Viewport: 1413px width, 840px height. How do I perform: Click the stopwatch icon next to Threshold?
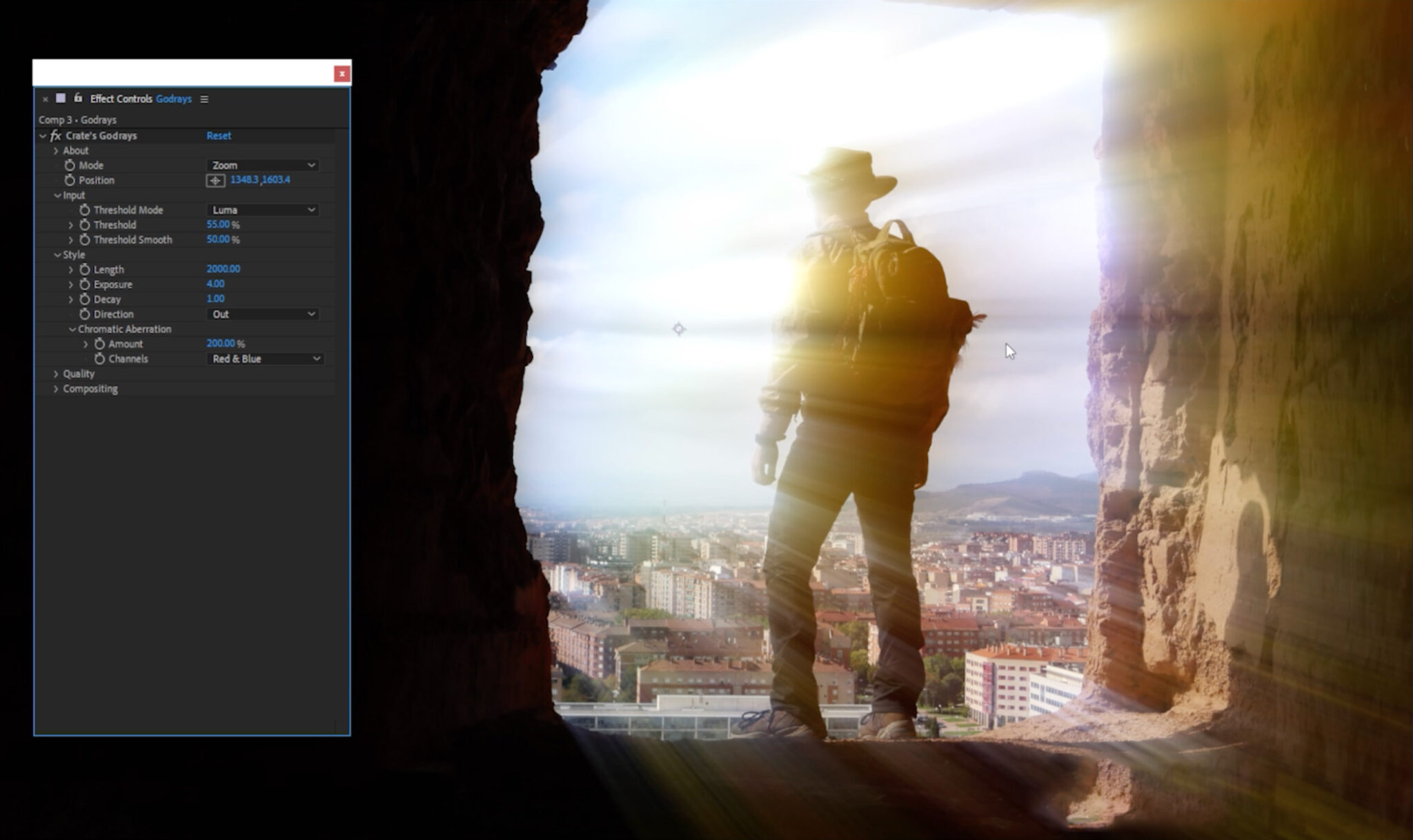(85, 224)
